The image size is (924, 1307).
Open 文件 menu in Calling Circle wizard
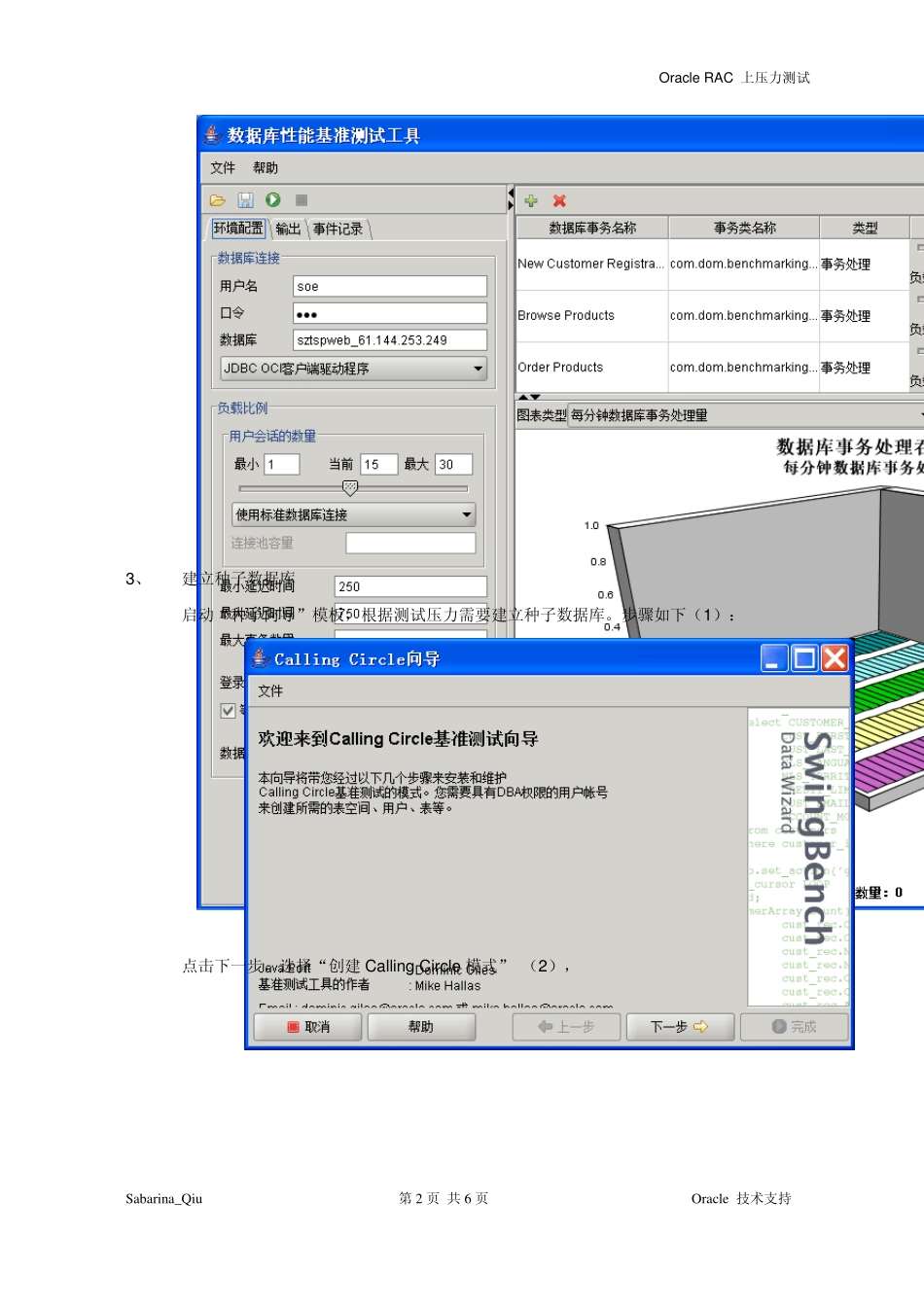click(270, 690)
